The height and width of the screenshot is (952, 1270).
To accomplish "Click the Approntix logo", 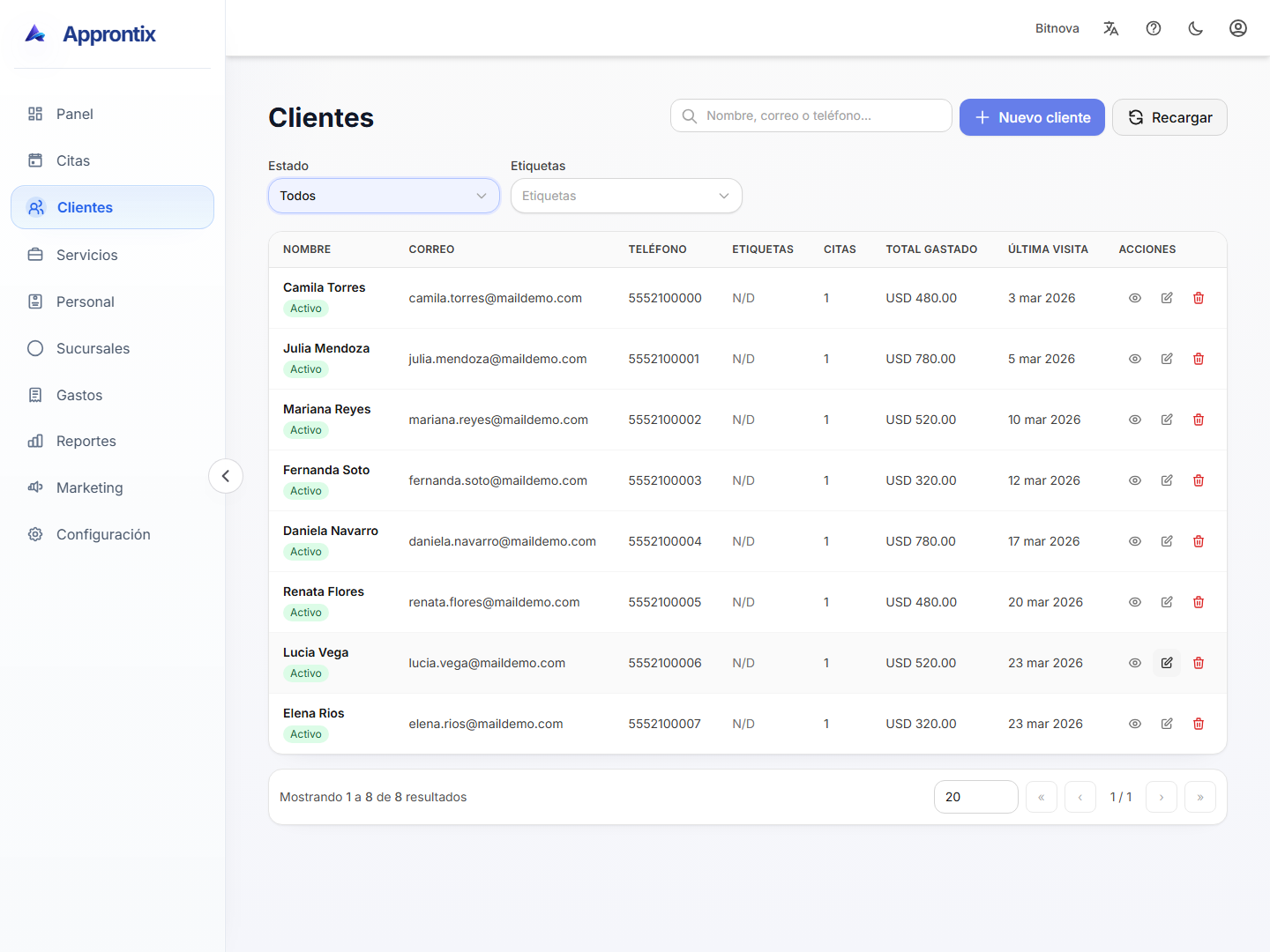I will pos(91,33).
